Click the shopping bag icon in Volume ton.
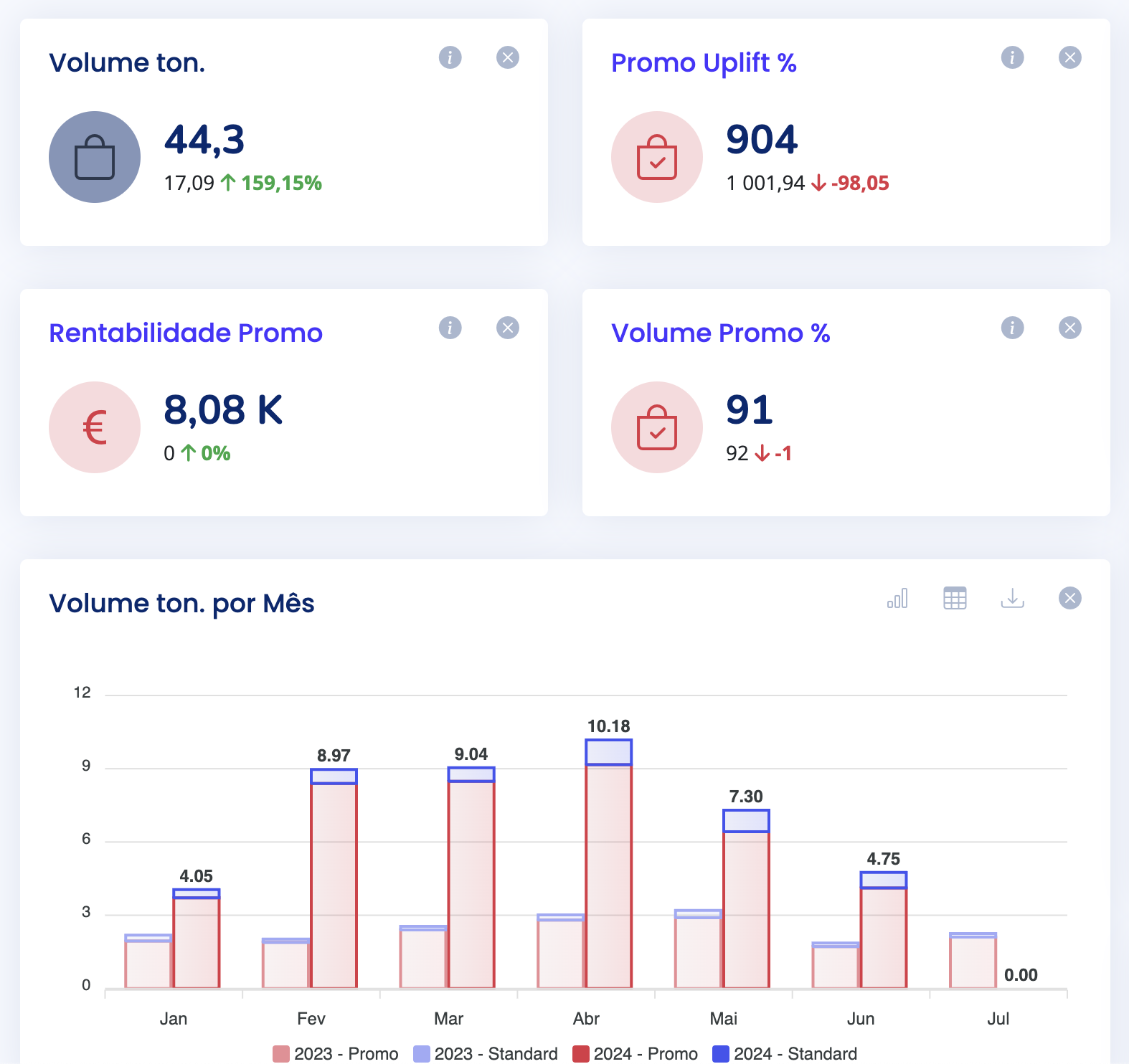Screen dimensions: 1129x1064 click(x=95, y=157)
